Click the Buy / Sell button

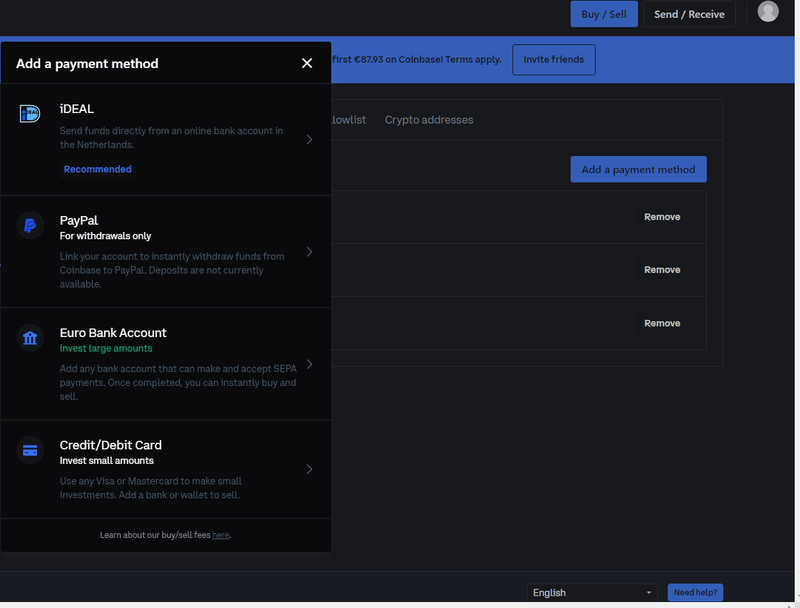pyautogui.click(x=604, y=14)
